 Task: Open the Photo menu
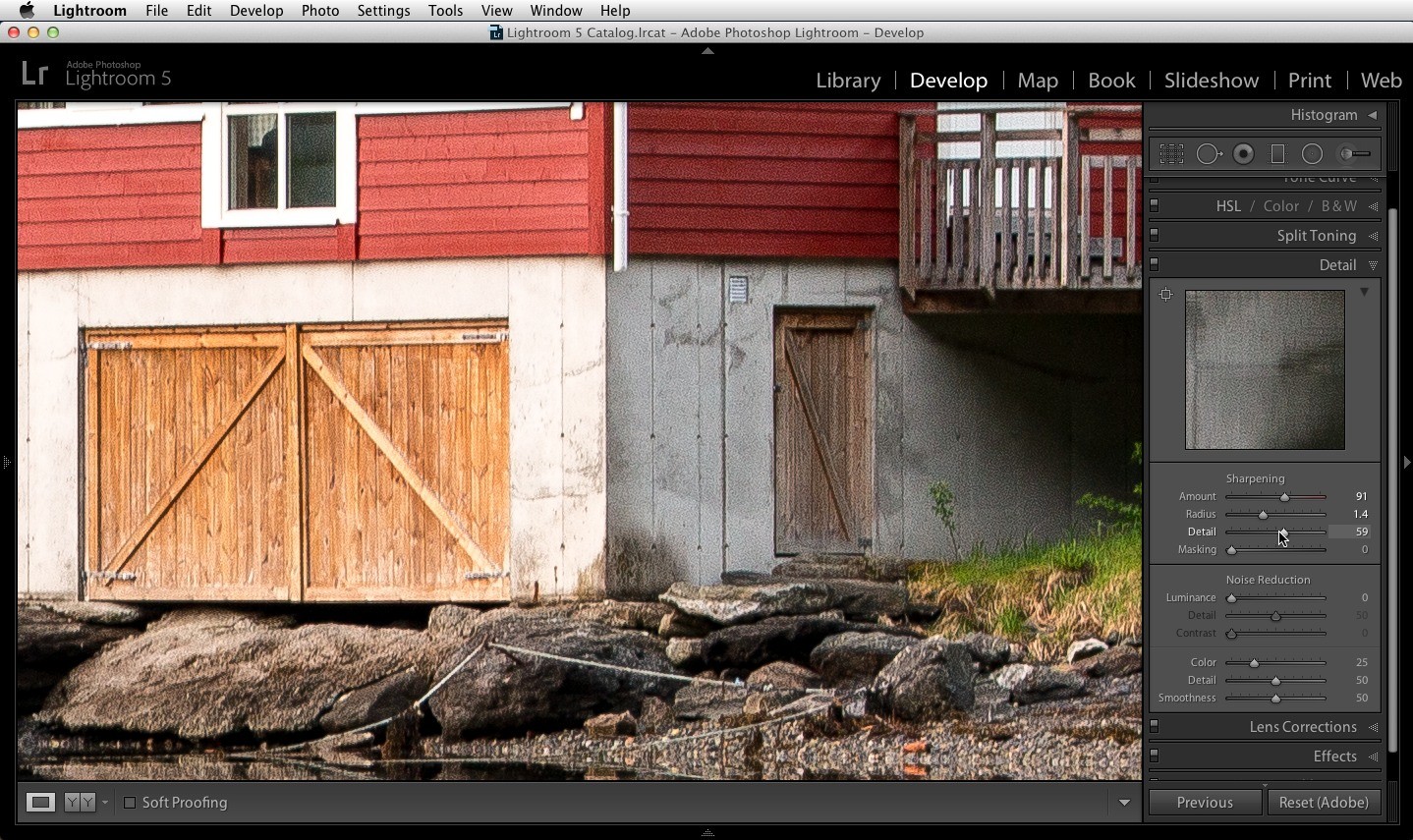pyautogui.click(x=320, y=11)
